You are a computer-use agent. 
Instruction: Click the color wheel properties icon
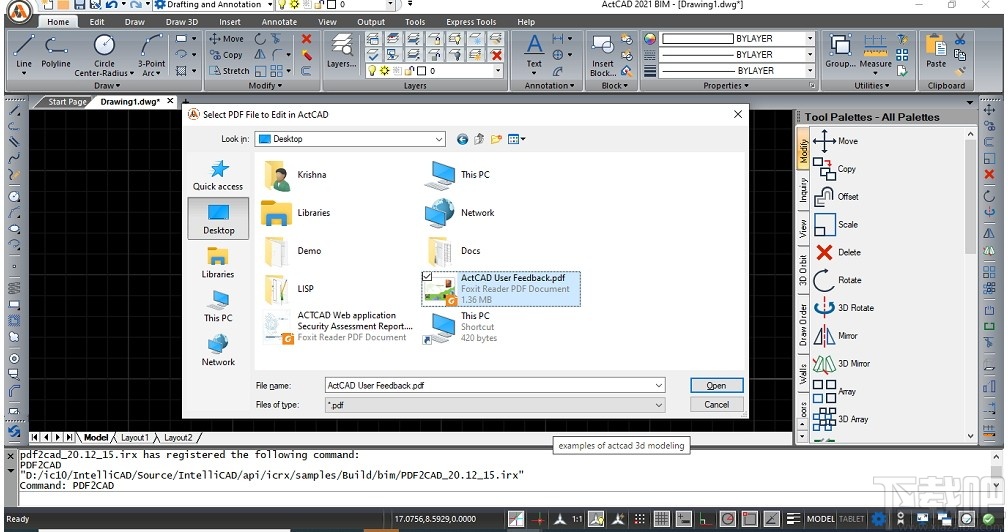[x=650, y=39]
